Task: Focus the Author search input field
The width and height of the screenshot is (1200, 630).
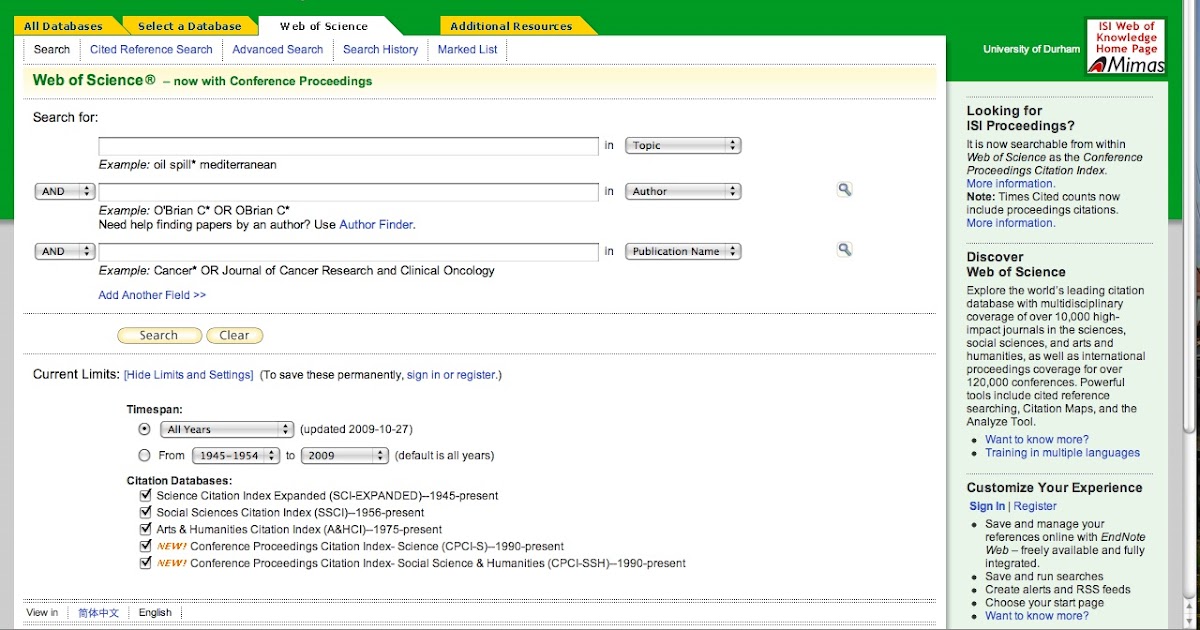Action: pyautogui.click(x=348, y=192)
